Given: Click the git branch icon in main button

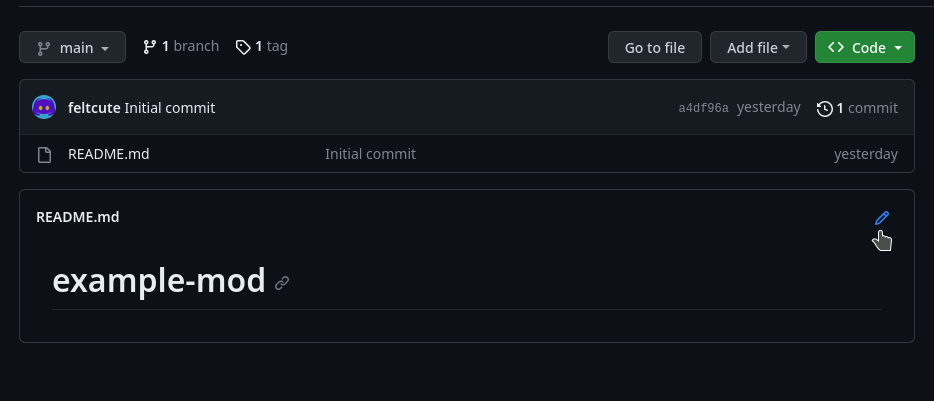Looking at the screenshot, I should click(x=43, y=48).
